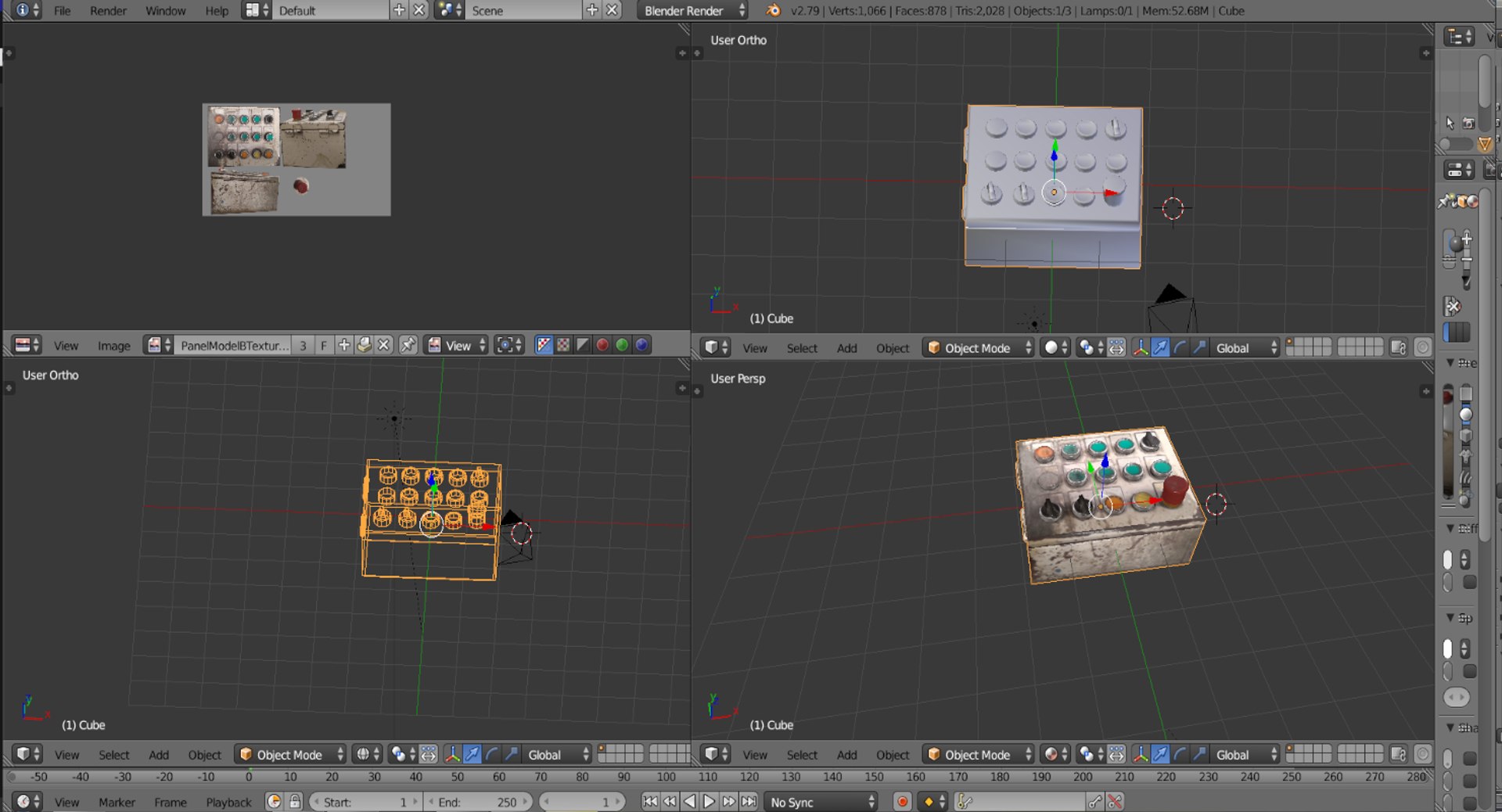
Task: Toggle the 3D manipulator in the top-right viewport
Action: [x=1141, y=347]
